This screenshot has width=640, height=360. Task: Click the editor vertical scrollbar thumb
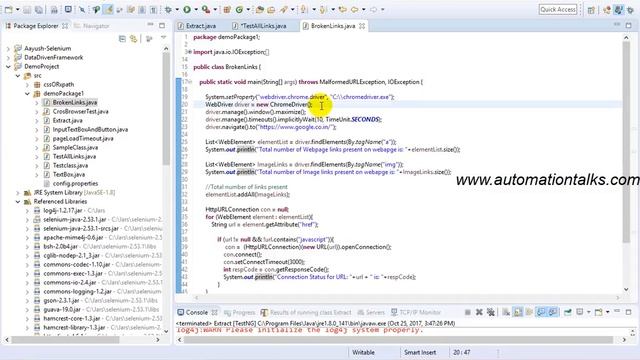pyautogui.click(x=627, y=141)
